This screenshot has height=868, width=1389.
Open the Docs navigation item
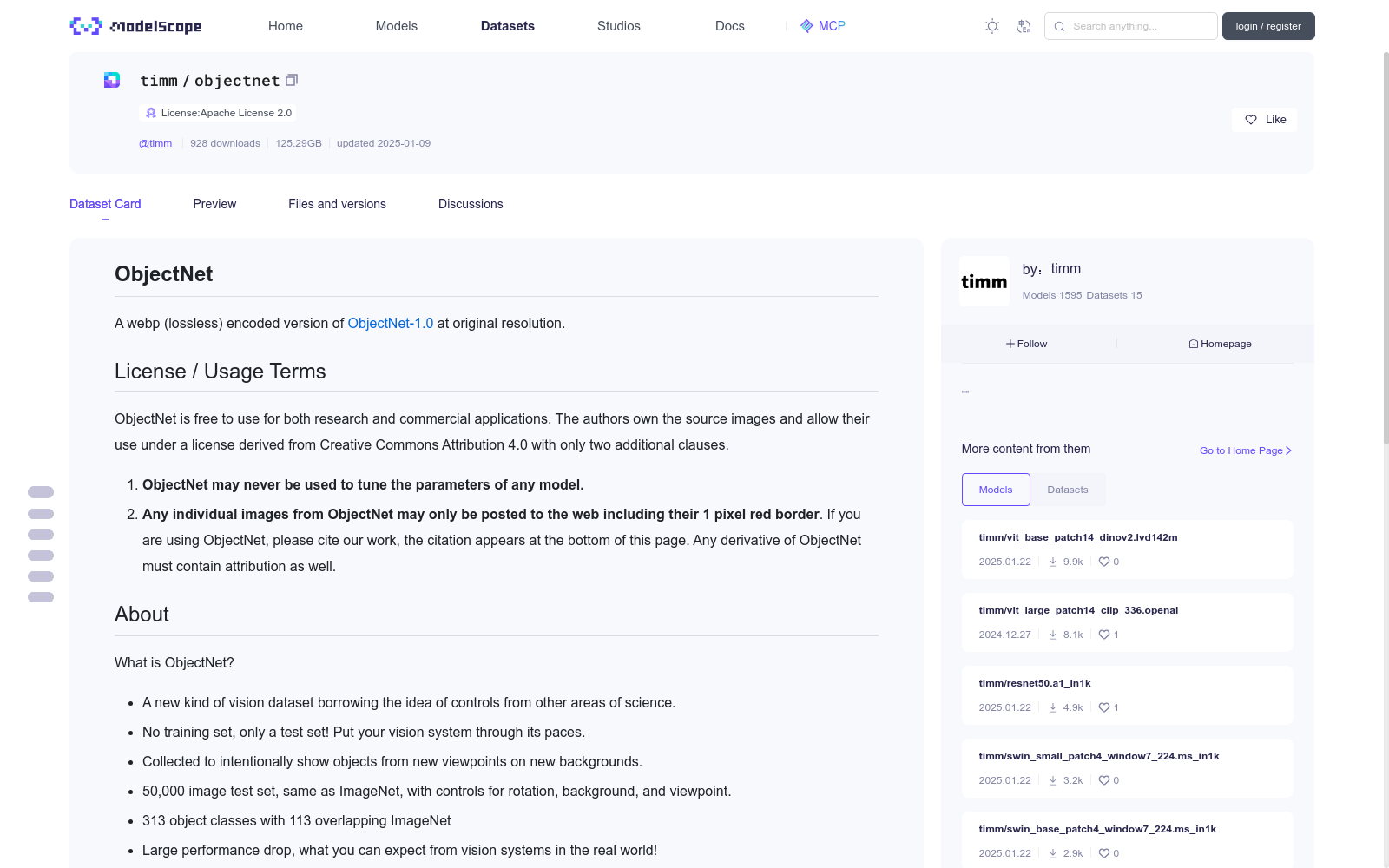(x=730, y=26)
